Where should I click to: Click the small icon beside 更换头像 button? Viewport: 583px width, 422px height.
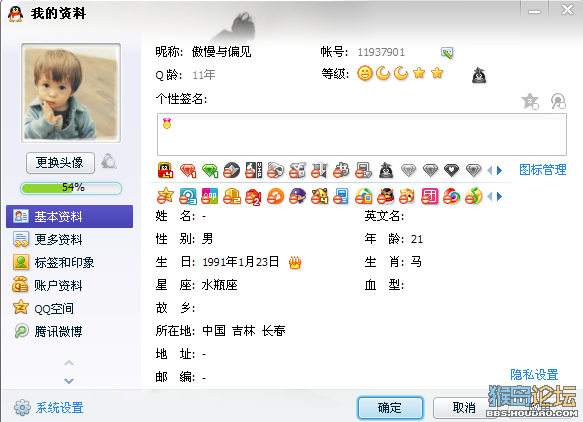click(x=109, y=162)
